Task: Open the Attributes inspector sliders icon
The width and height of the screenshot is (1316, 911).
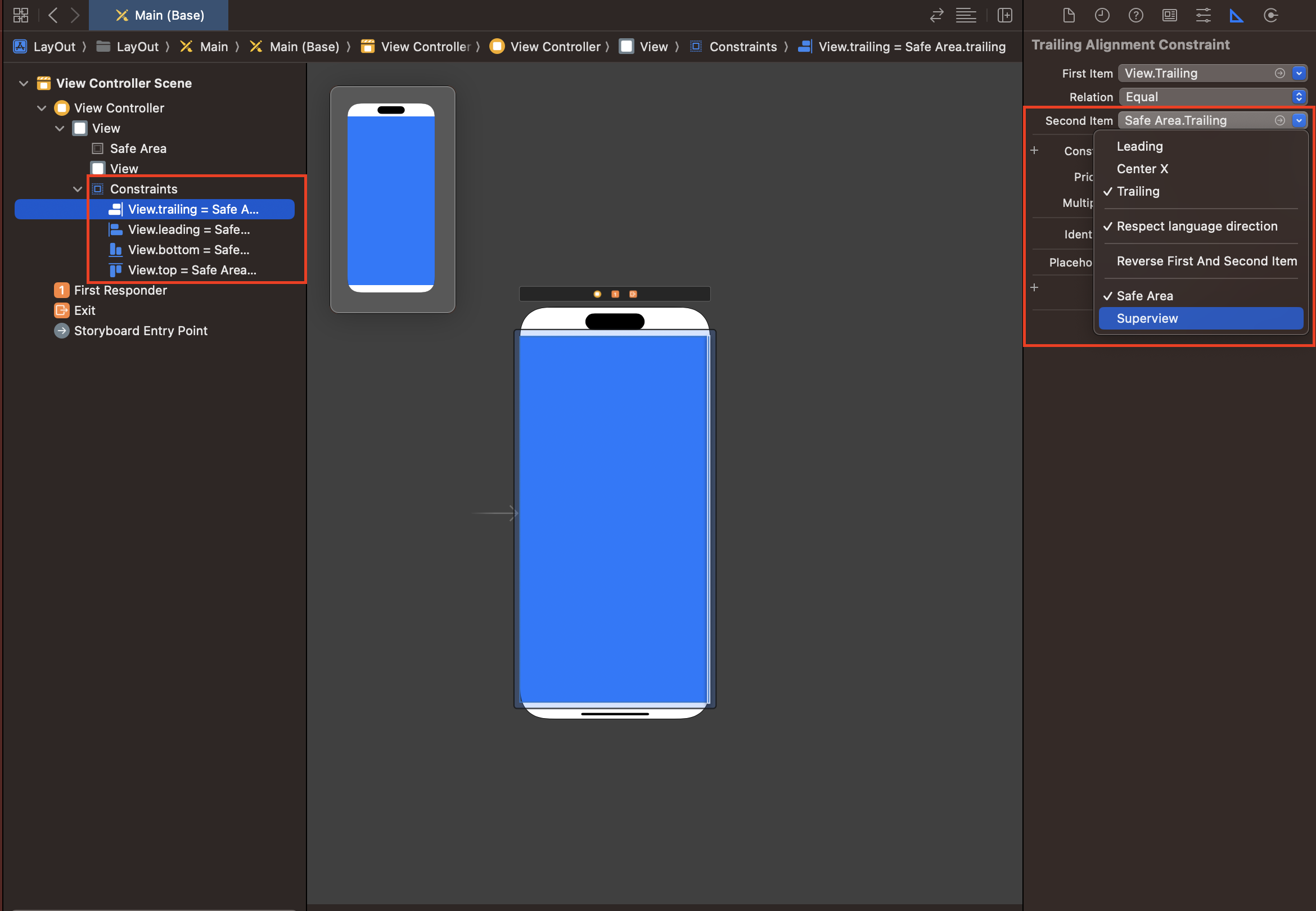Action: [1203, 15]
